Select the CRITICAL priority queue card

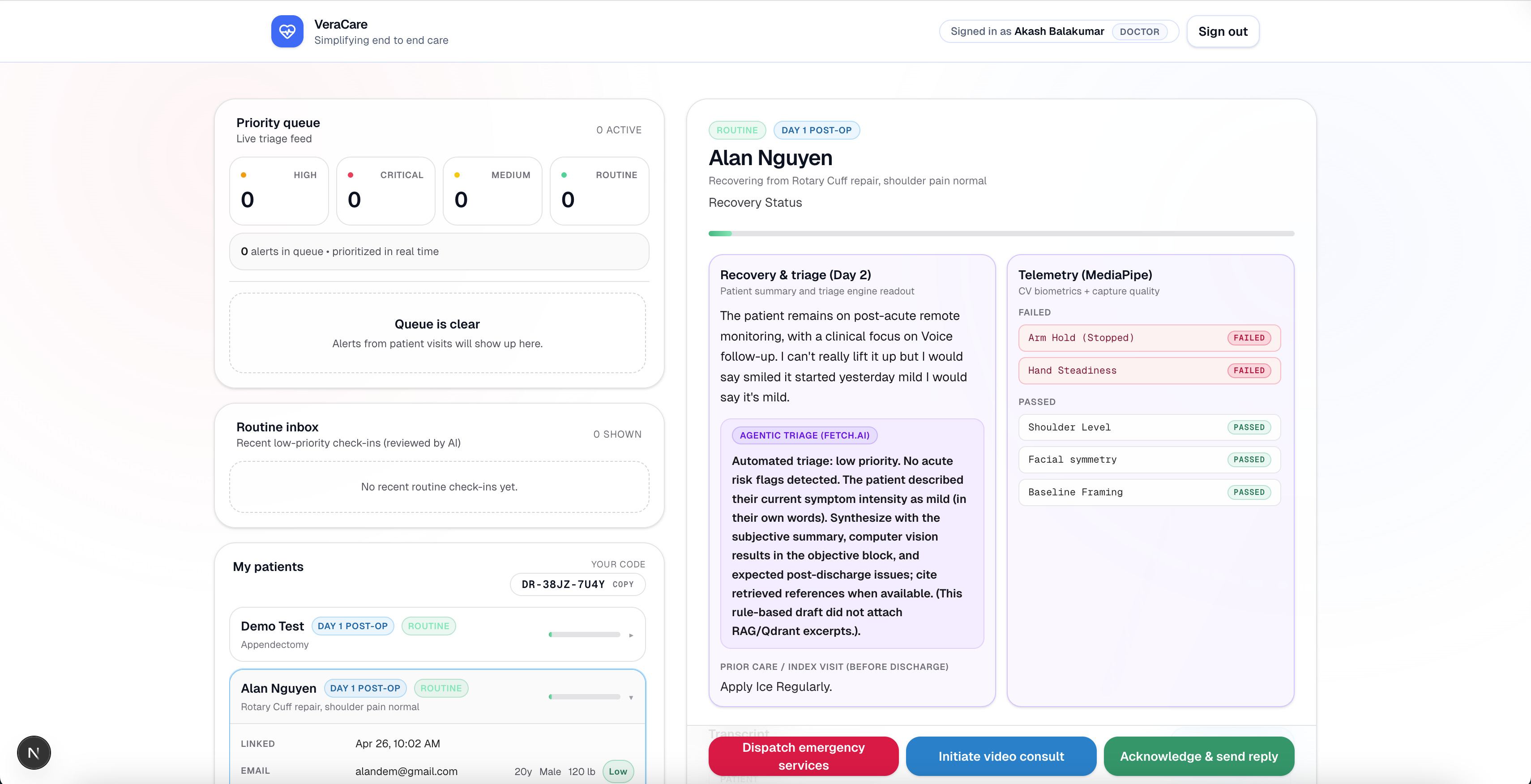click(x=386, y=191)
